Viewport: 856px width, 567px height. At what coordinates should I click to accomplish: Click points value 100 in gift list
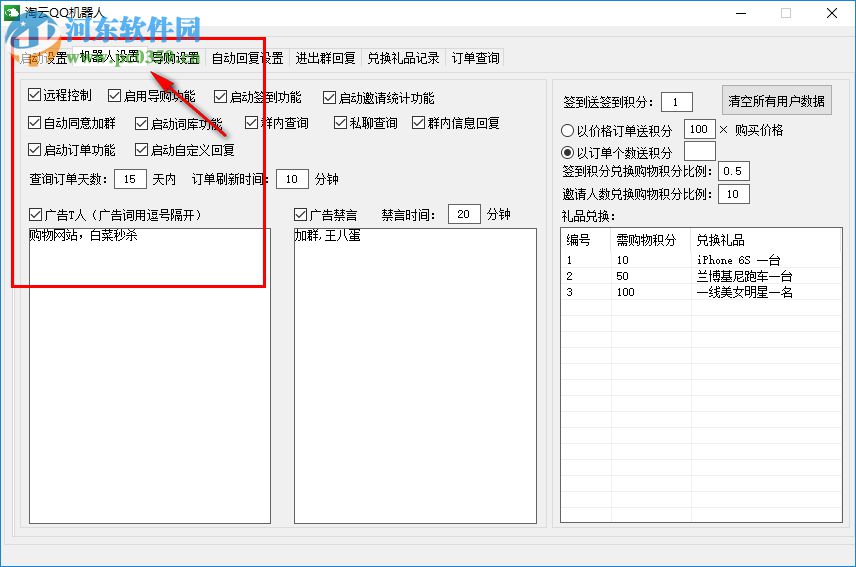point(626,292)
